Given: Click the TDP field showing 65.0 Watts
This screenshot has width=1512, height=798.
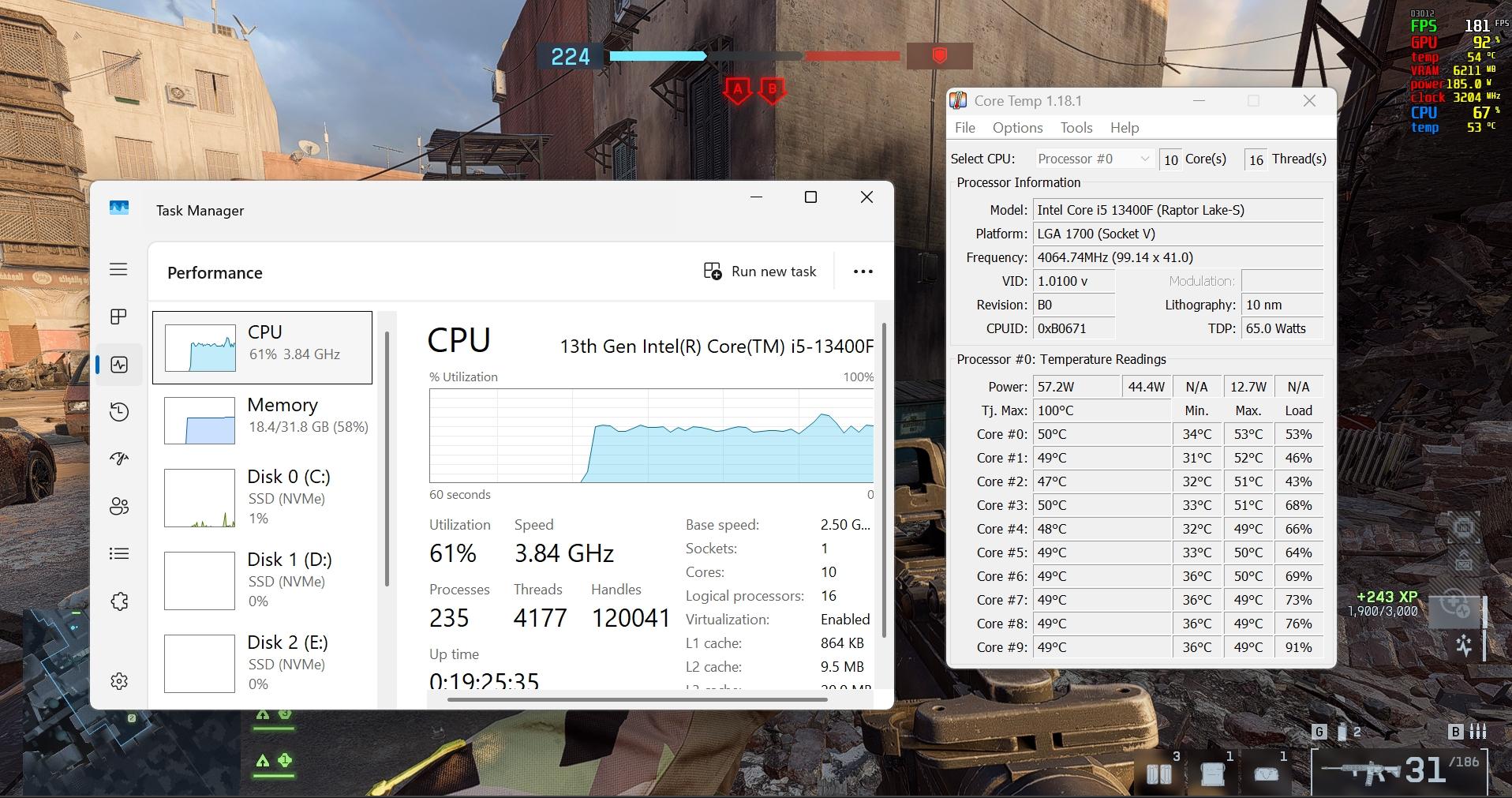Looking at the screenshot, I should point(1283,328).
